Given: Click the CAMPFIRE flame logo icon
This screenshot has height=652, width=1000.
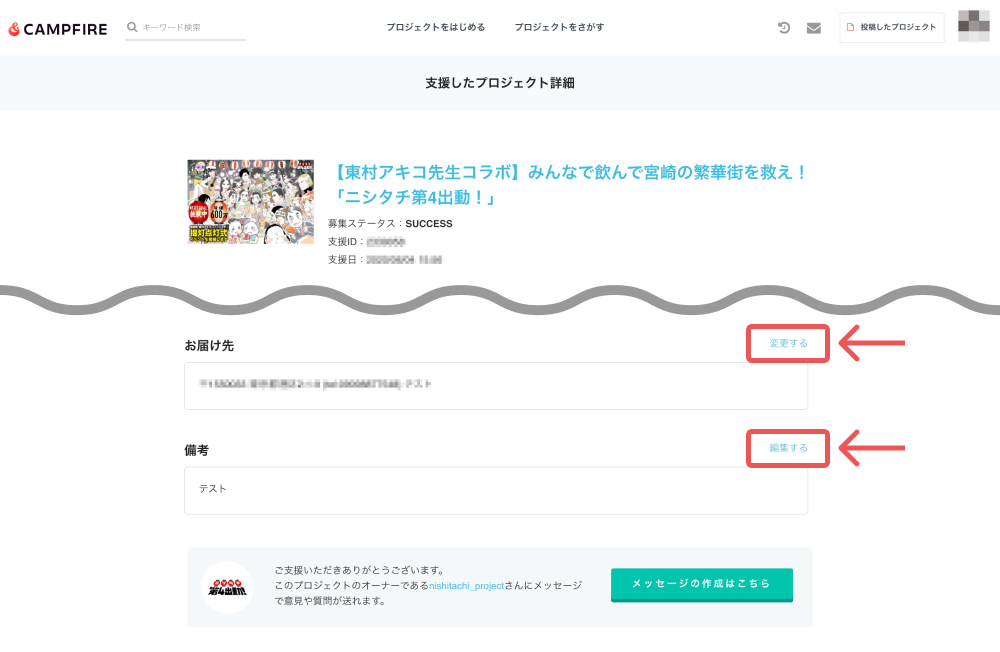Looking at the screenshot, I should coord(14,29).
